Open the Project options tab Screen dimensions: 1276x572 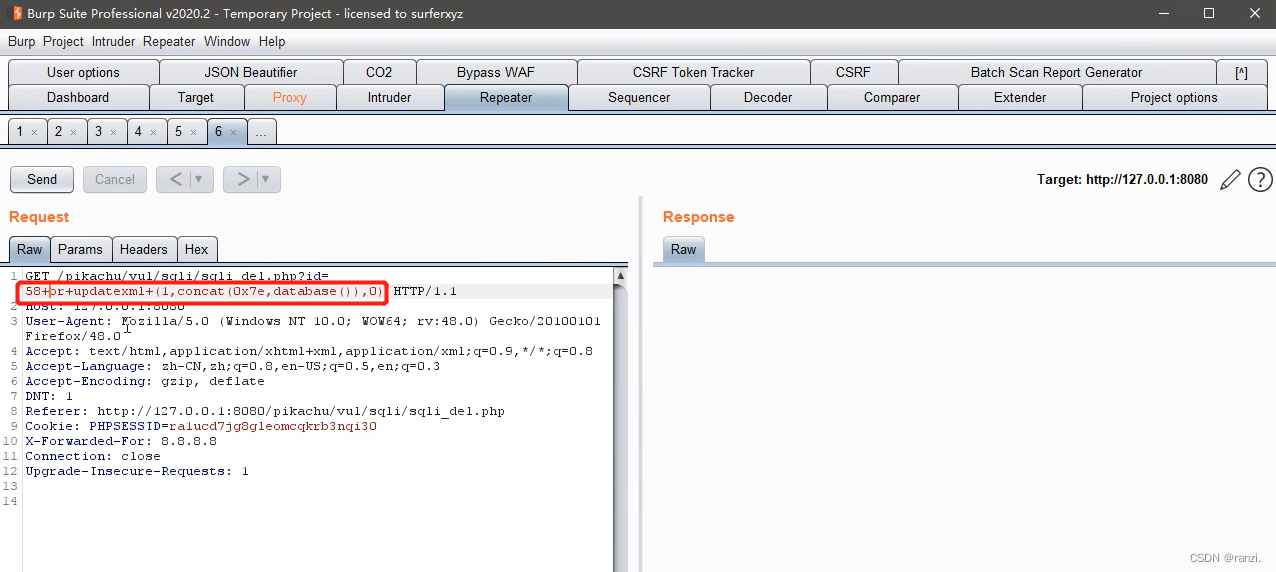1174,97
